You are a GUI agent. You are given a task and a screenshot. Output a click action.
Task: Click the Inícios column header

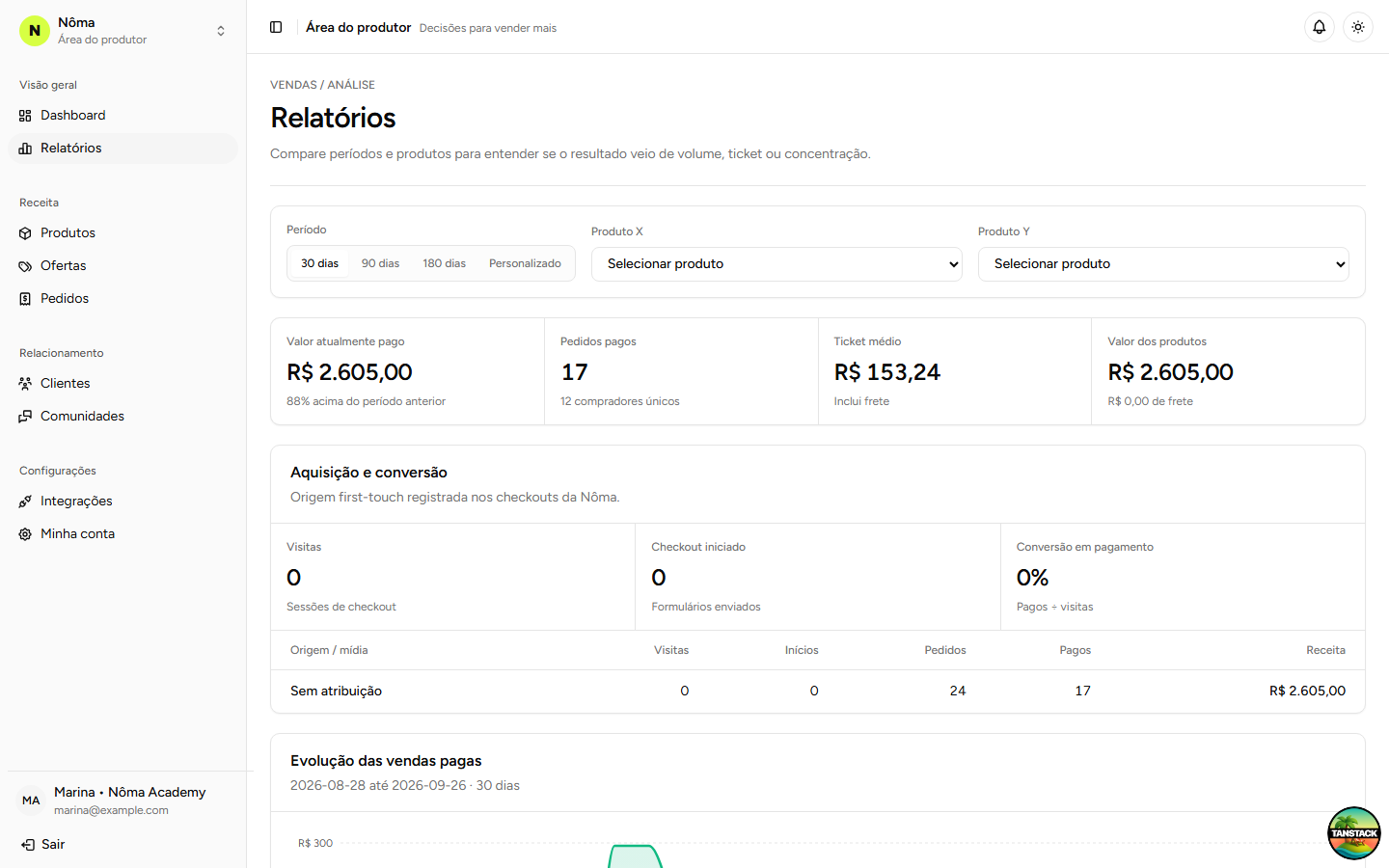(802, 650)
